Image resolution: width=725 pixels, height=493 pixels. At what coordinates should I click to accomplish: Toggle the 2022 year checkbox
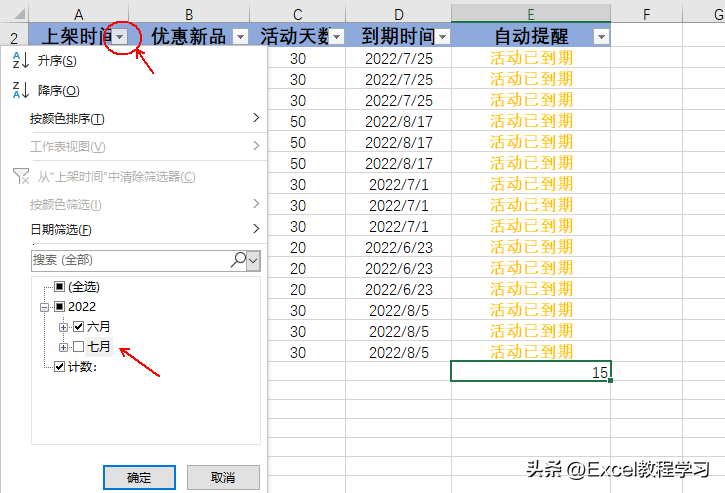59,307
